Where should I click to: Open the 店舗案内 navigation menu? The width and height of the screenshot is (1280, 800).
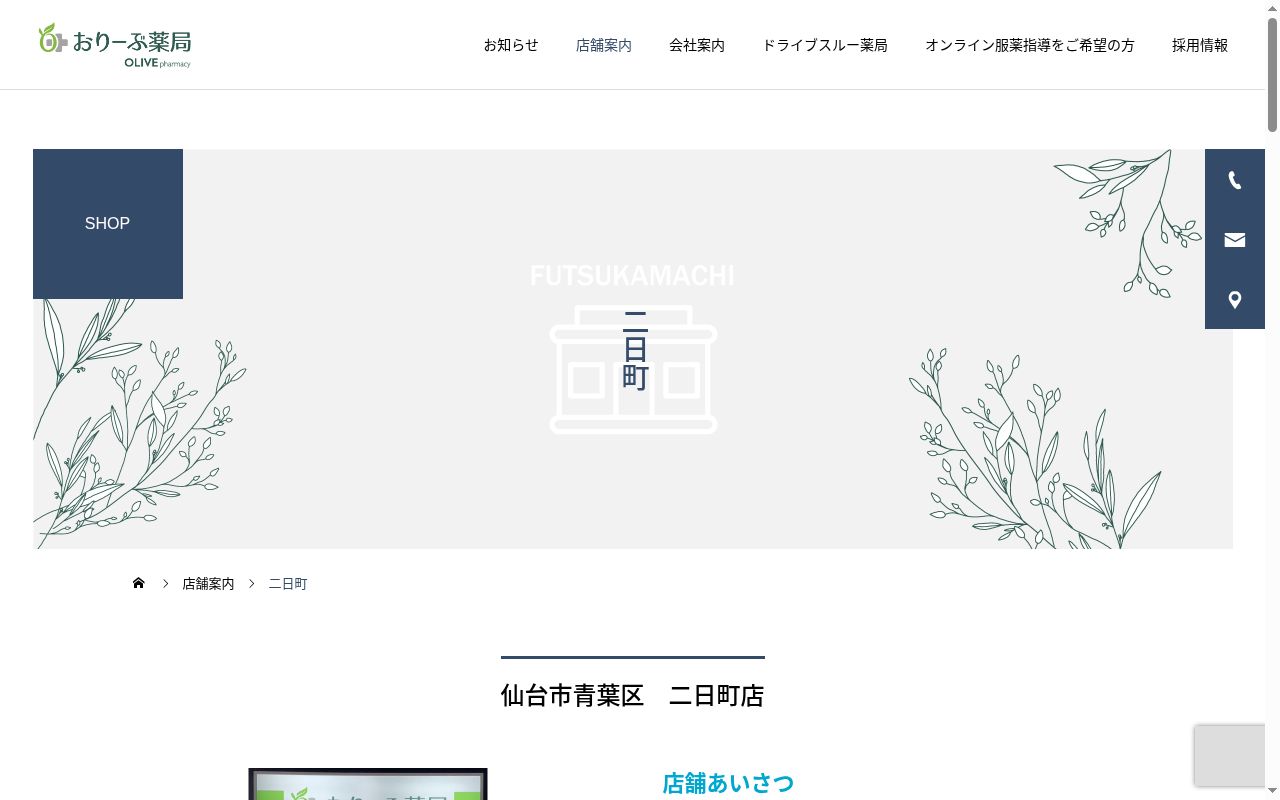(x=604, y=45)
